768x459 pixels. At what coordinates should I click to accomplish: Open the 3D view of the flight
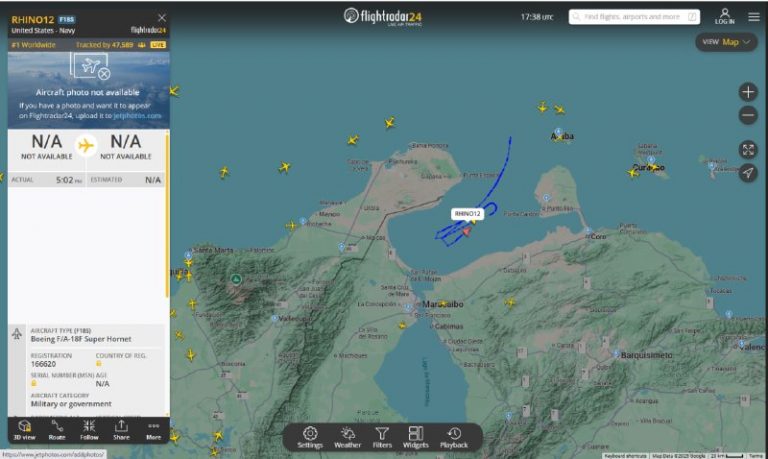click(x=24, y=429)
